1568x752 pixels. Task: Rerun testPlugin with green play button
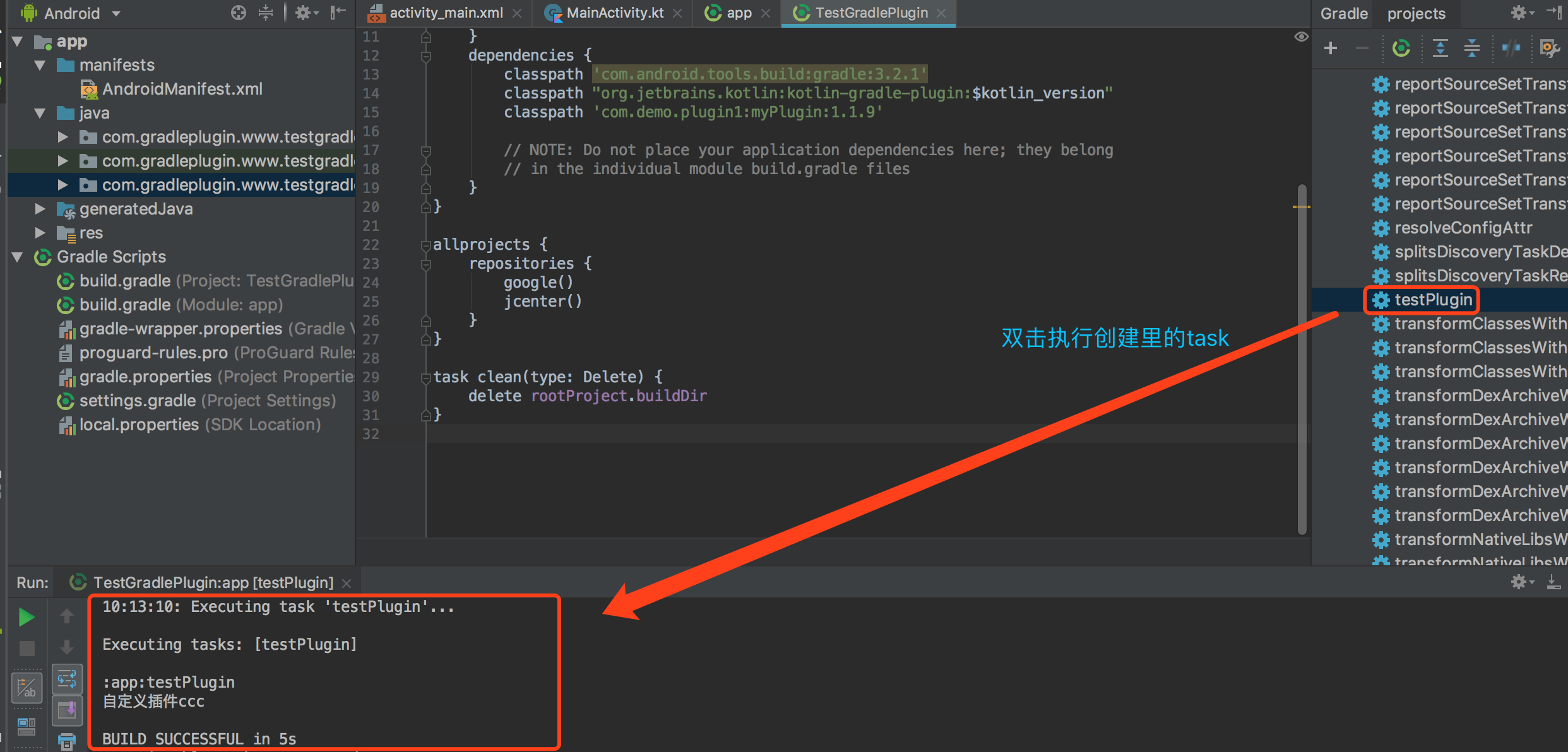click(x=26, y=617)
